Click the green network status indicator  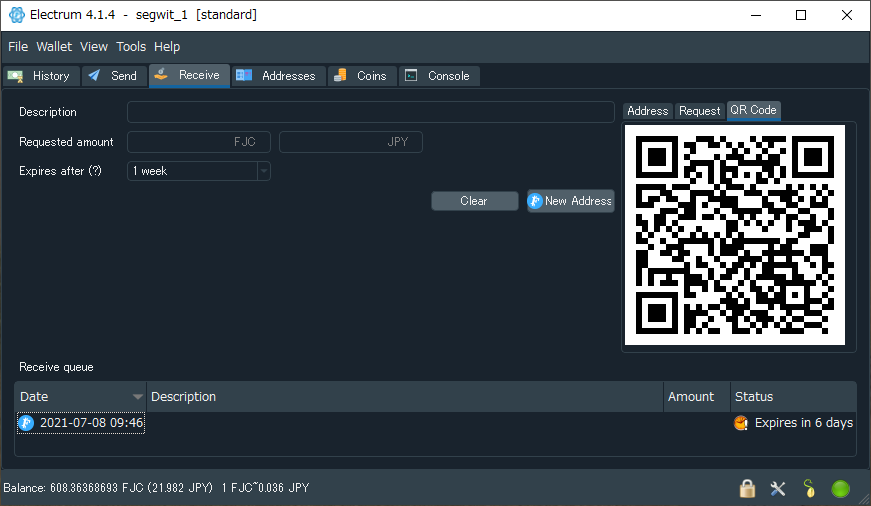click(x=840, y=489)
